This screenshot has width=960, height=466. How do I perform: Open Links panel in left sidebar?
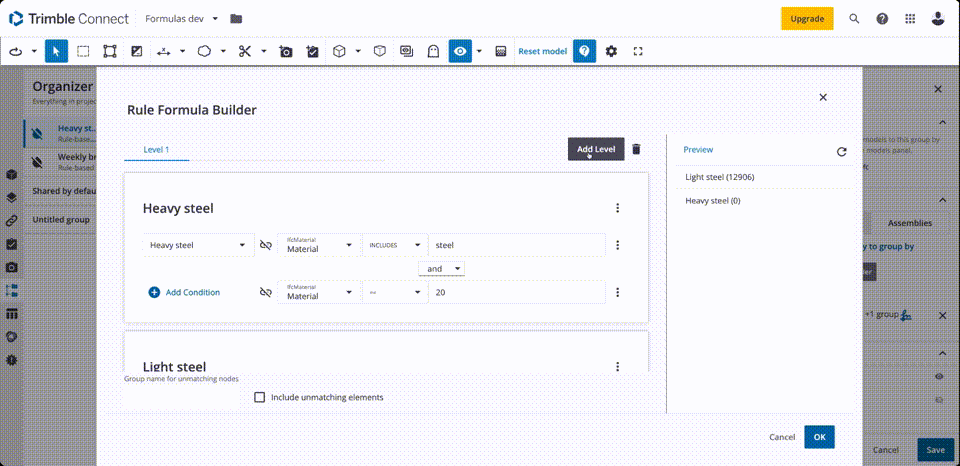12,220
